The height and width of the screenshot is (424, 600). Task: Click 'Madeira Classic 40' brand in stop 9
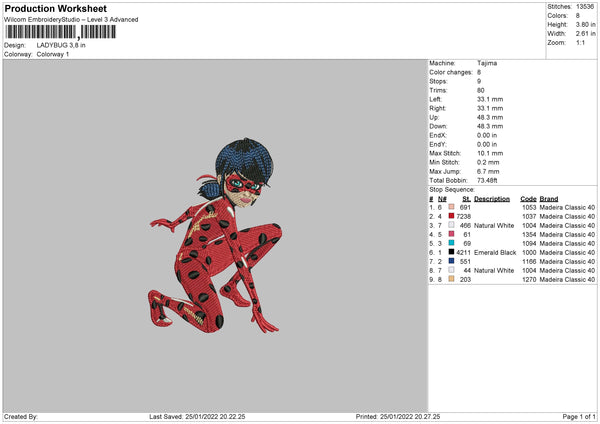567,279
